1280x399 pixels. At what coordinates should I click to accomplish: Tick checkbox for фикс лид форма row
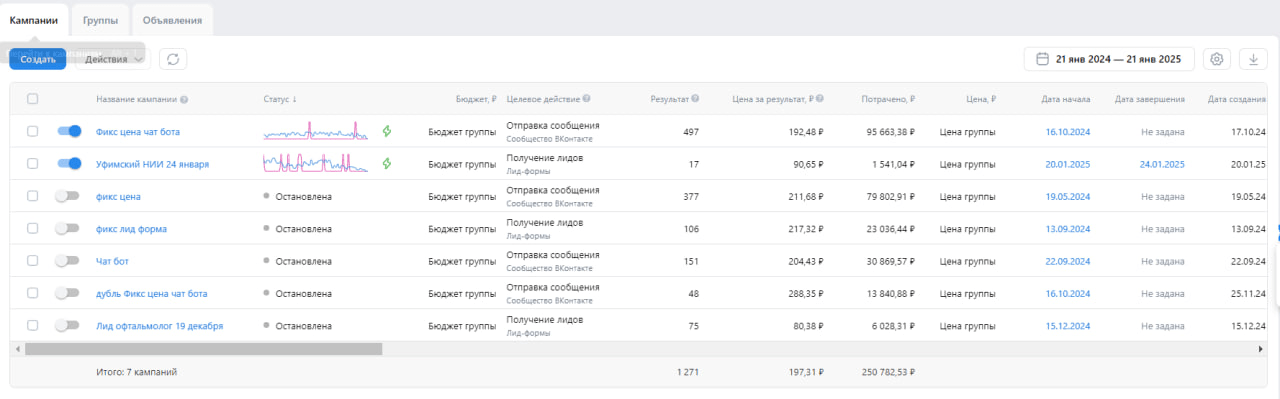tap(33, 228)
